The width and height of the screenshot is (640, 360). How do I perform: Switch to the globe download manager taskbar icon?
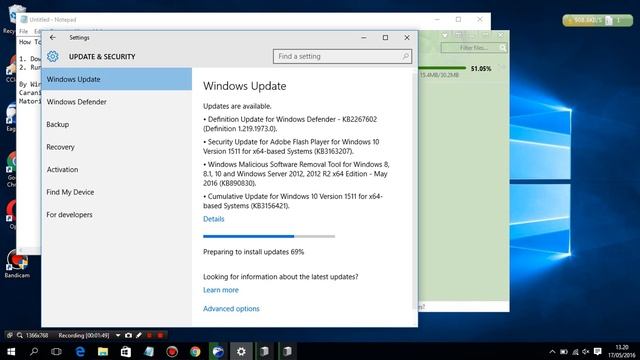click(x=218, y=351)
